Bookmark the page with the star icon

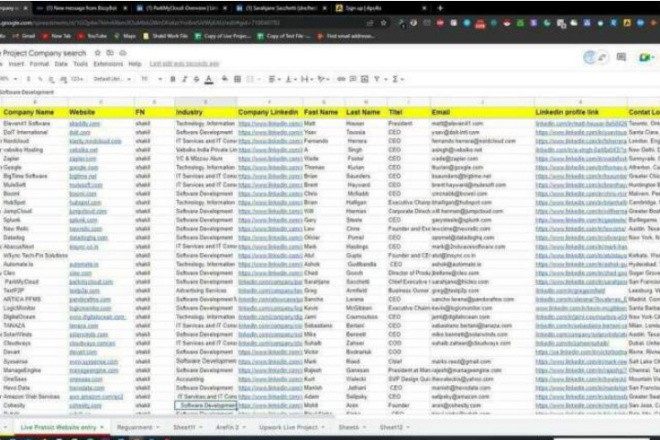(x=383, y=23)
